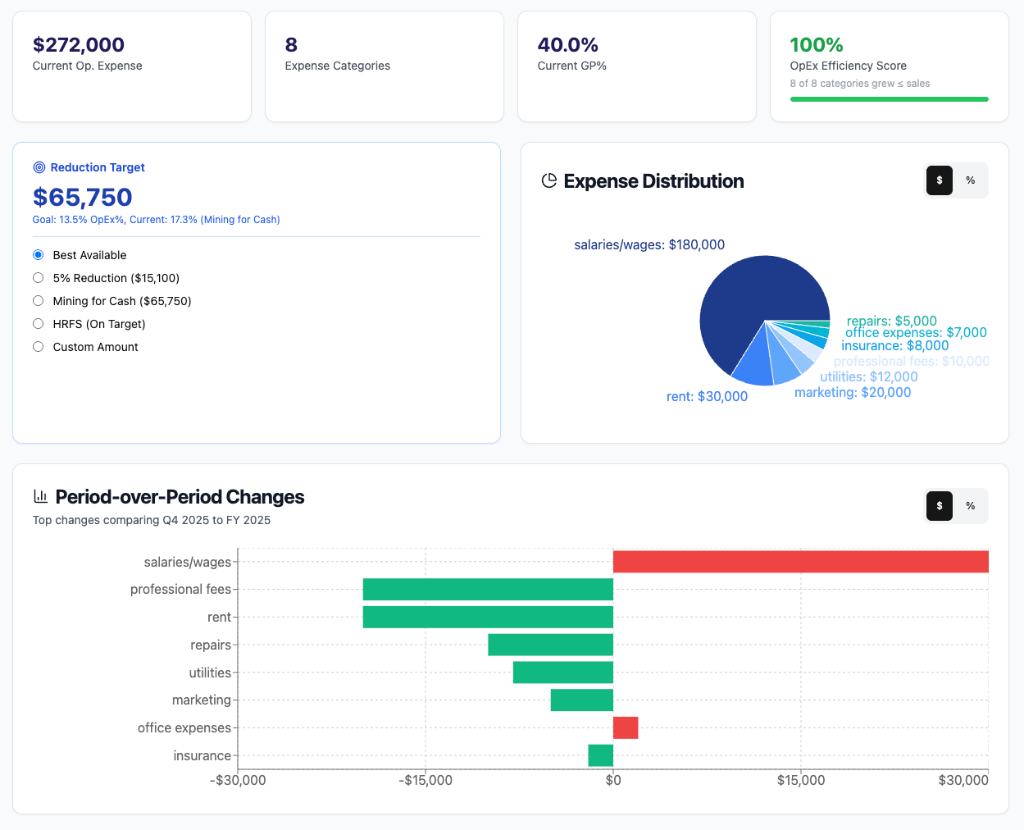Click the 40.0% Current GP% value
This screenshot has height=830, width=1024.
tap(568, 44)
